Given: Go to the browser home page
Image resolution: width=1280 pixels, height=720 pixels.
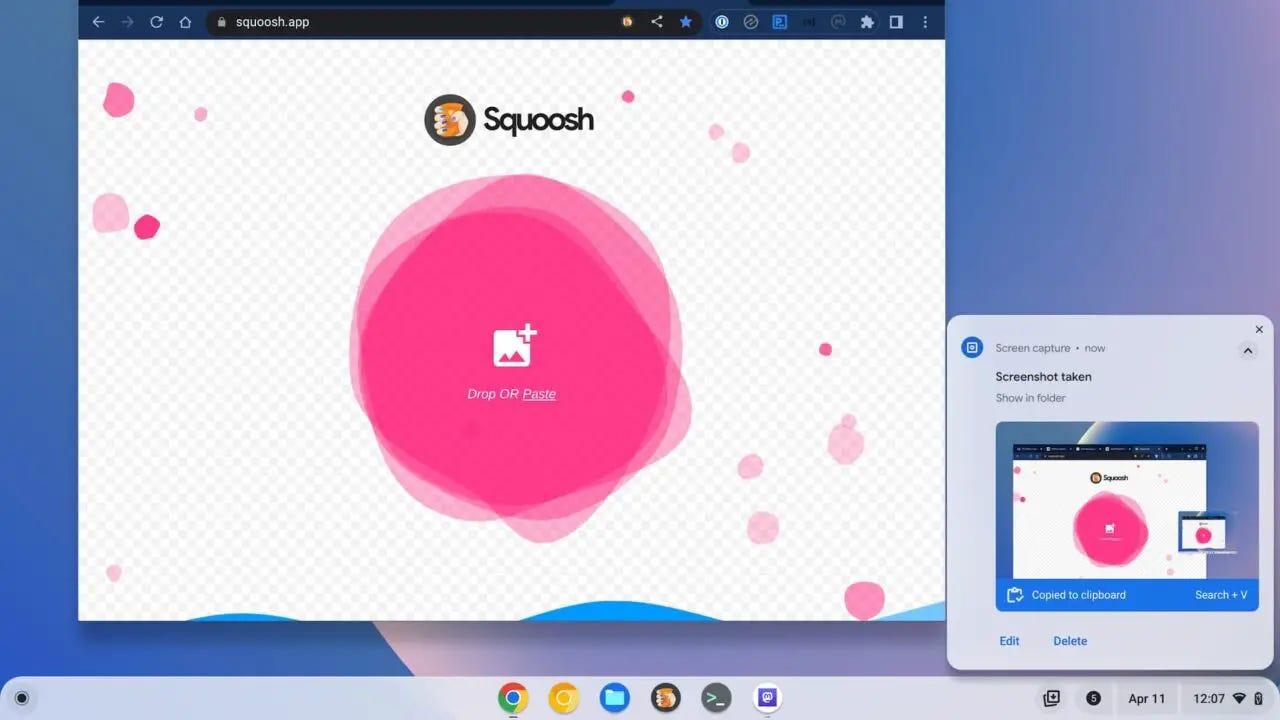Looking at the screenshot, I should [185, 21].
